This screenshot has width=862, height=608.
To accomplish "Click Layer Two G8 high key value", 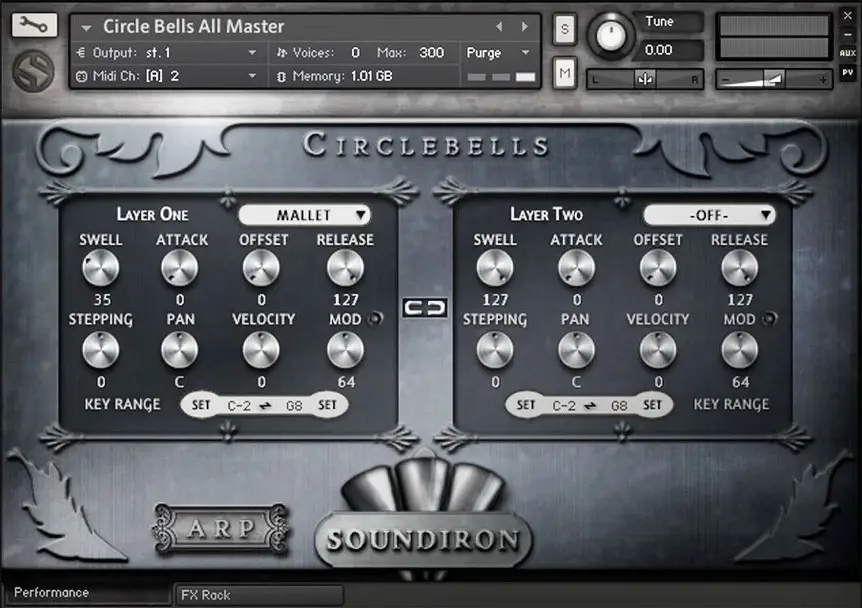I will (x=619, y=406).
